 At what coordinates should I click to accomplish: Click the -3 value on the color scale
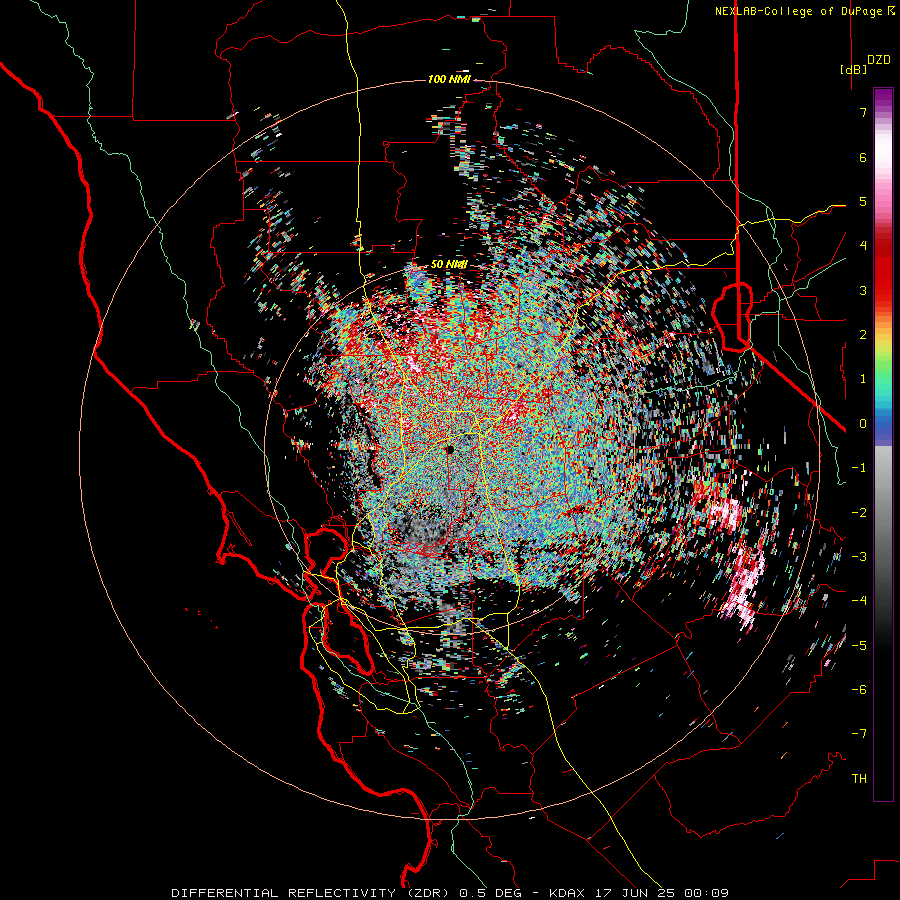tap(859, 556)
